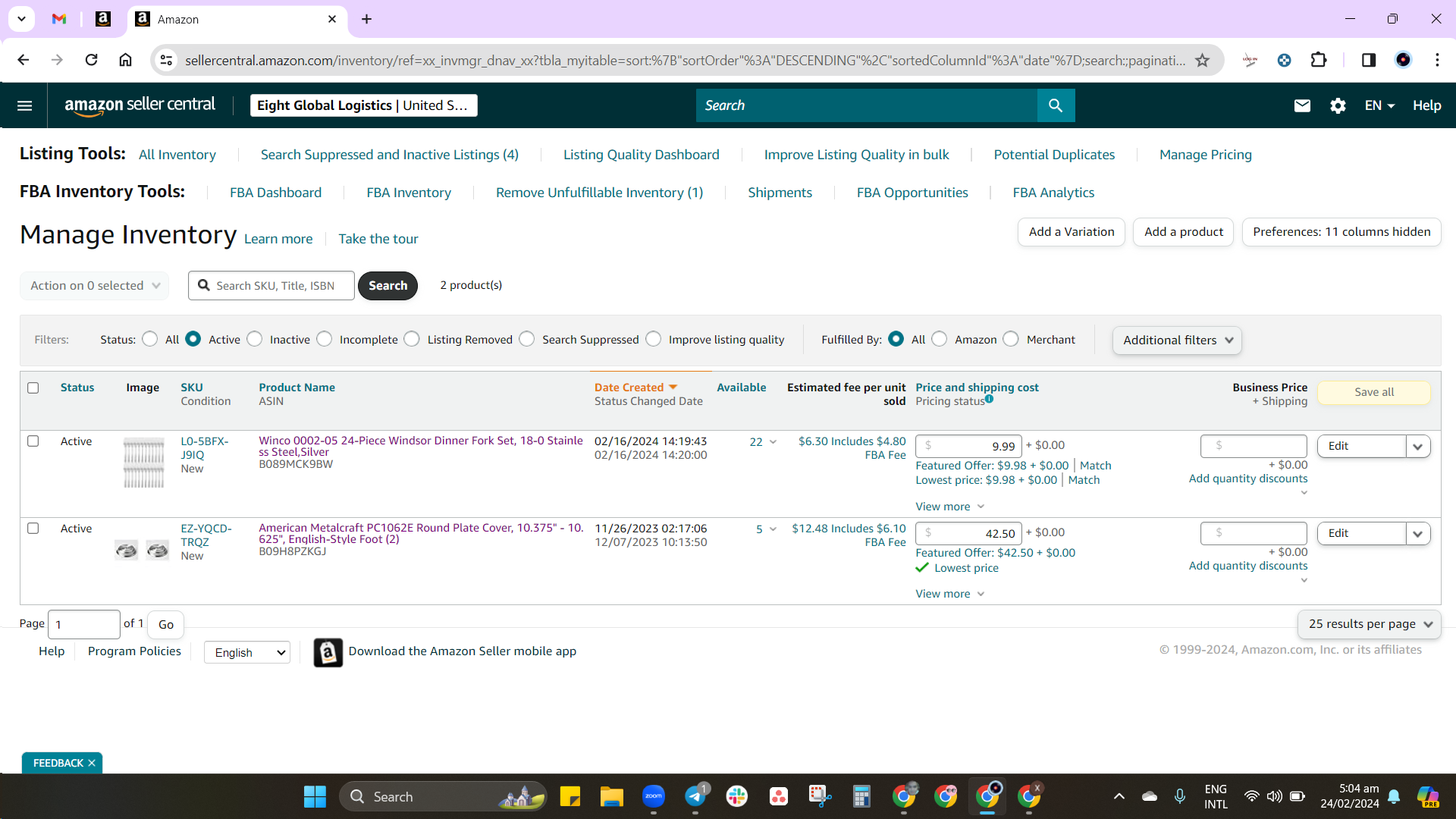Open the Chrome extensions puzzle icon
The width and height of the screenshot is (1456, 819).
click(x=1319, y=60)
